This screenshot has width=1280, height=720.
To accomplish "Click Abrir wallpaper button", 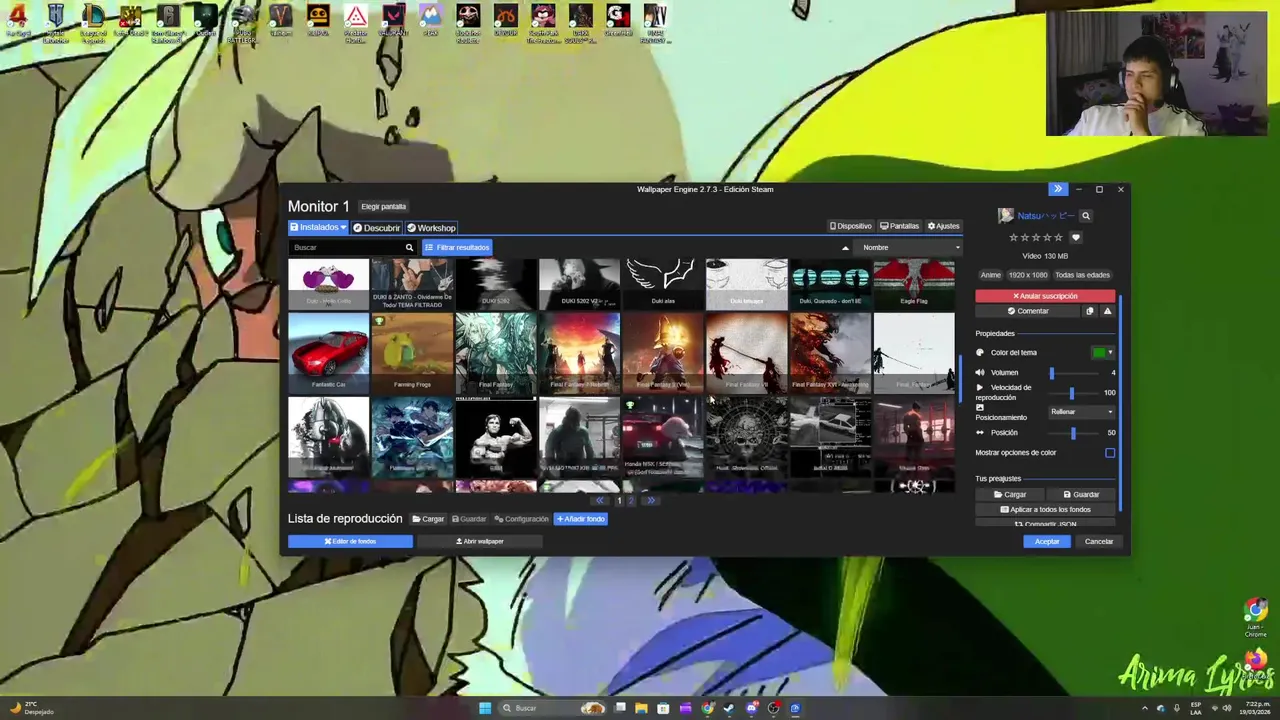I will [x=480, y=542].
